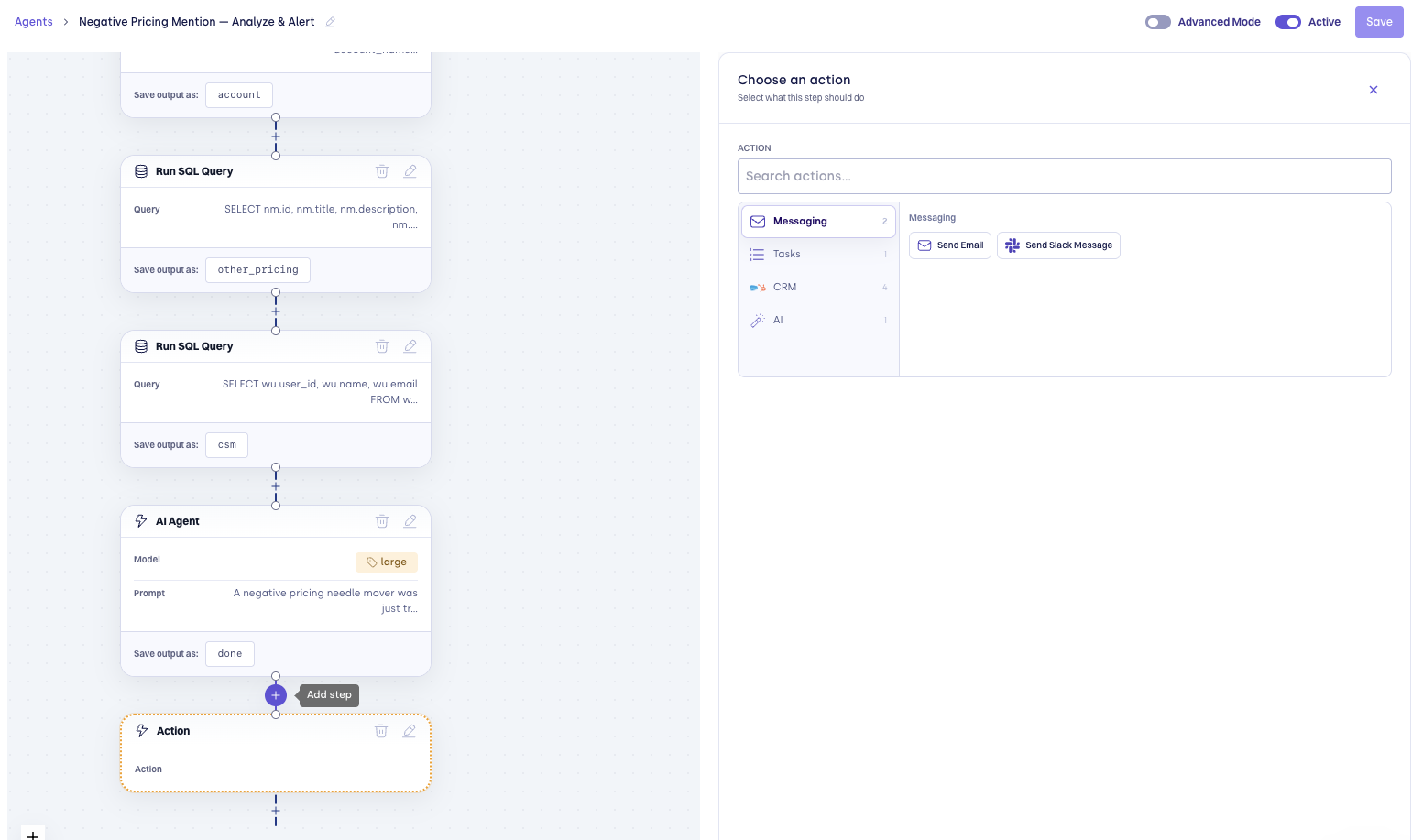Select the Action card header
Screen dimensions: 1423x840
[x=276, y=731]
